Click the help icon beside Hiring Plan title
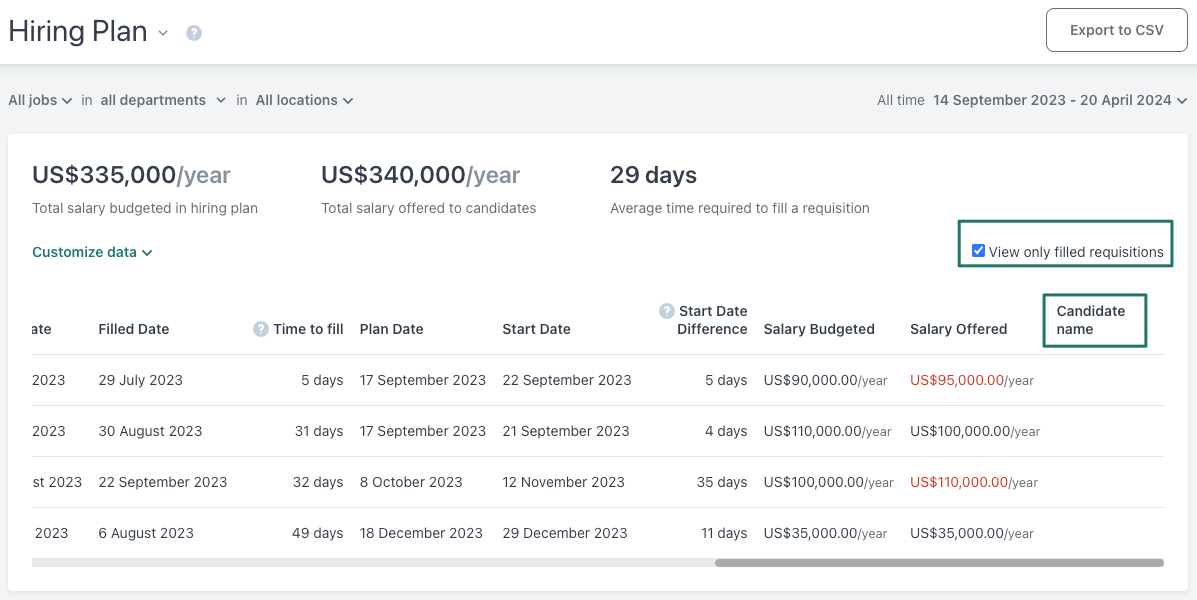Image resolution: width=1197 pixels, height=600 pixels. coord(194,33)
